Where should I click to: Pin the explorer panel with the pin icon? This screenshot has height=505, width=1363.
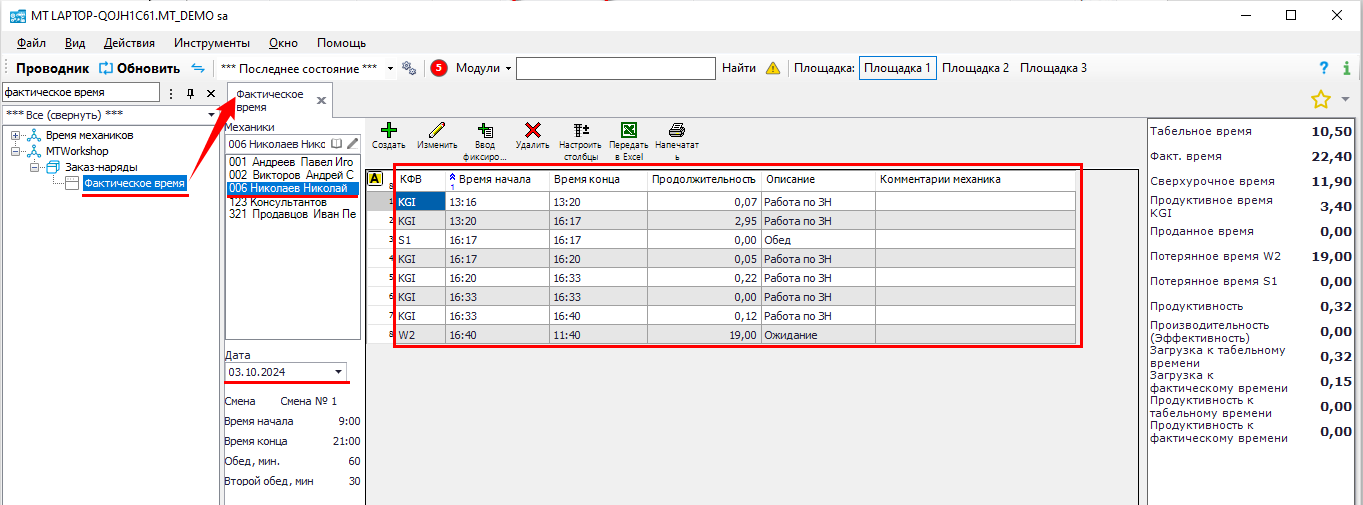(191, 93)
